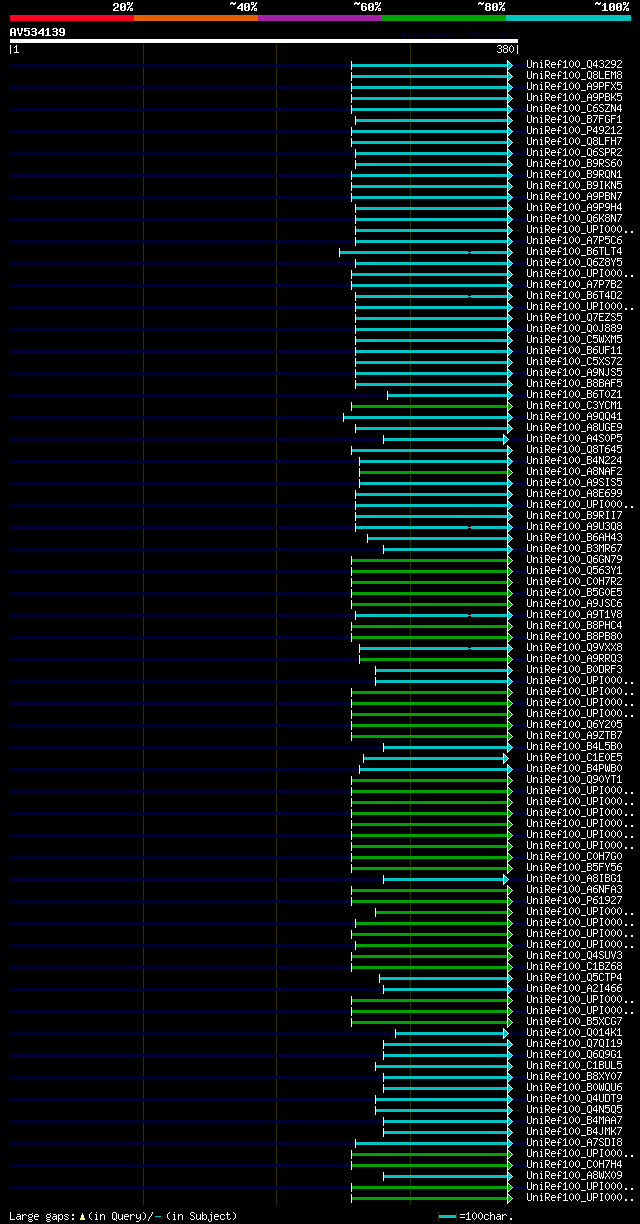
Task: Click the UniRef100_C5XS72 label
Action: [x=574, y=361]
